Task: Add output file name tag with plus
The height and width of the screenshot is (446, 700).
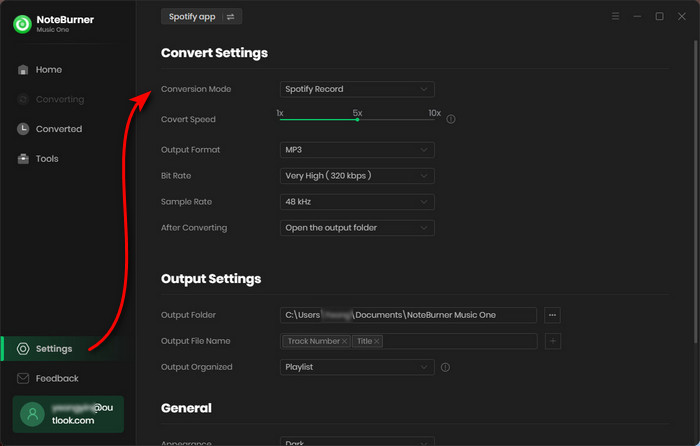Action: coord(553,341)
